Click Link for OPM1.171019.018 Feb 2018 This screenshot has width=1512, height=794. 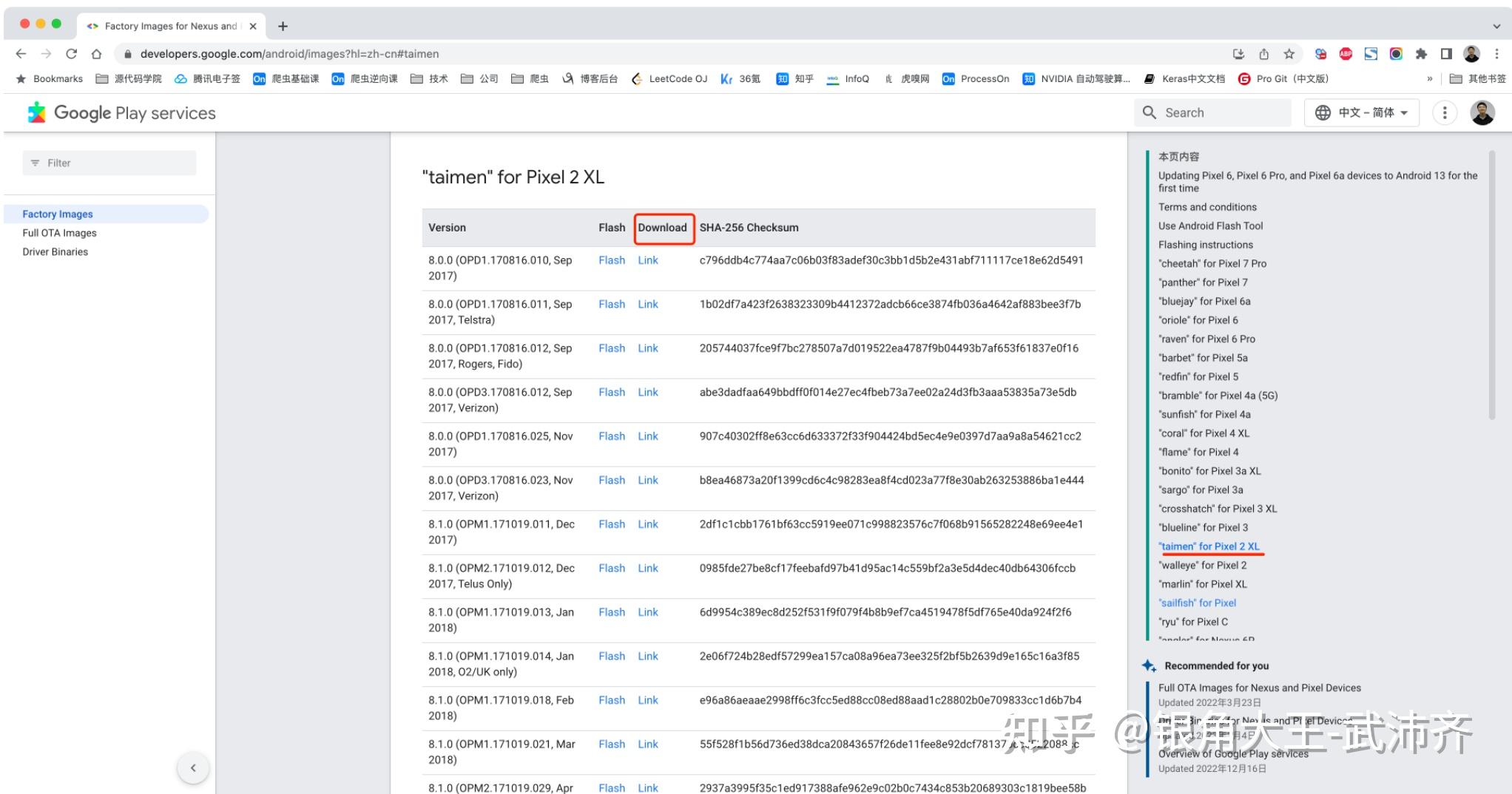click(x=648, y=700)
